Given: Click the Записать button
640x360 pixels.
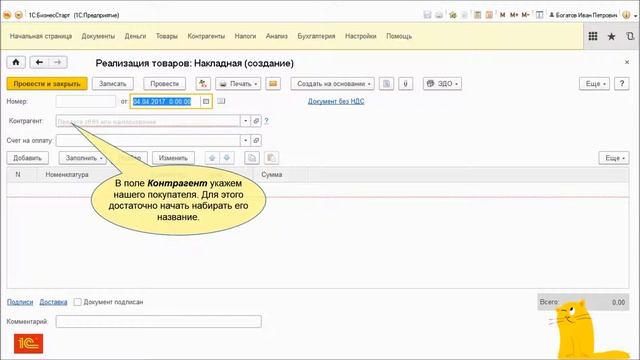Looking at the screenshot, I should point(113,84).
